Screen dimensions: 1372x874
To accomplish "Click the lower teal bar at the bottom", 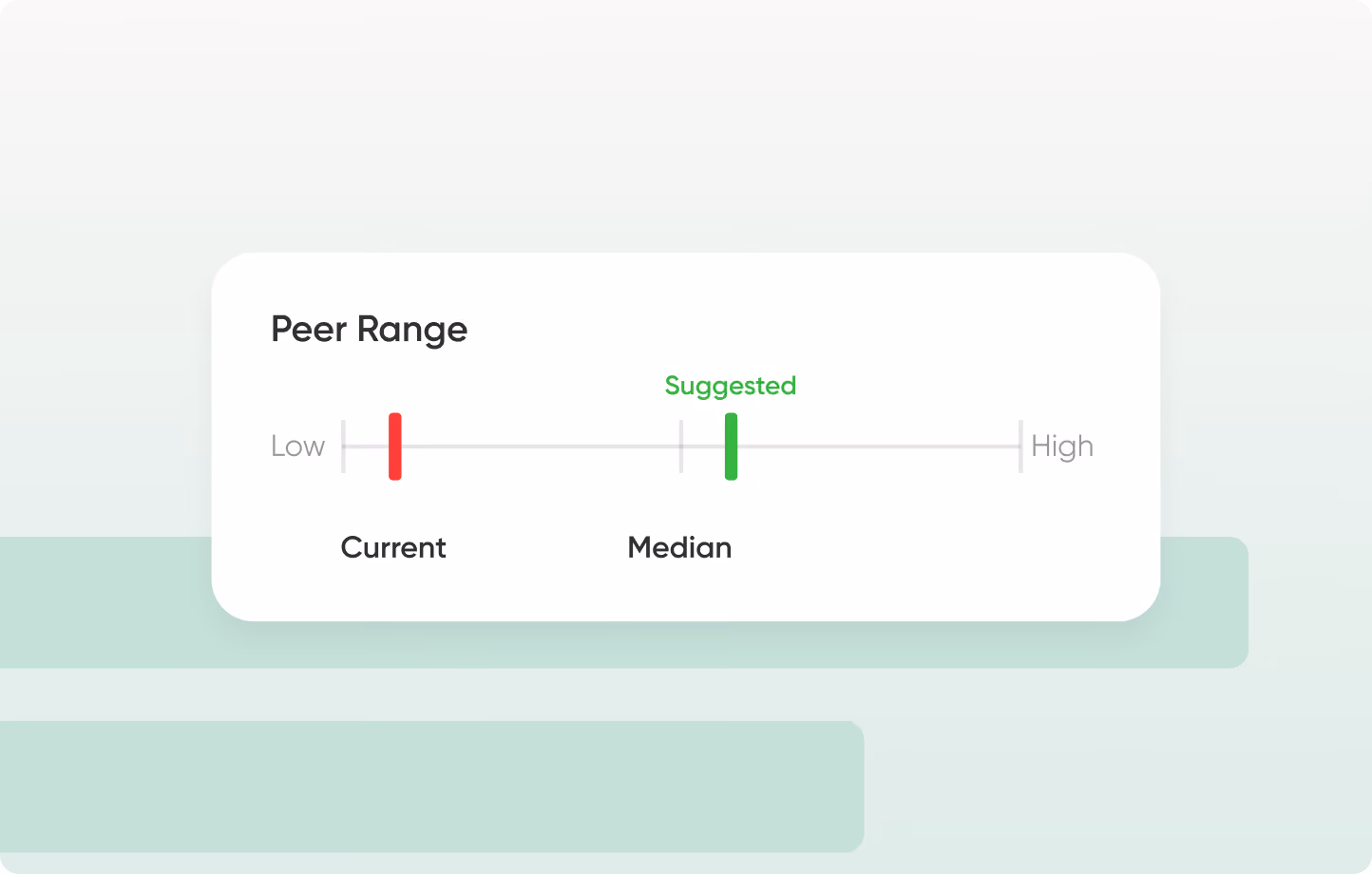I will tap(431, 787).
